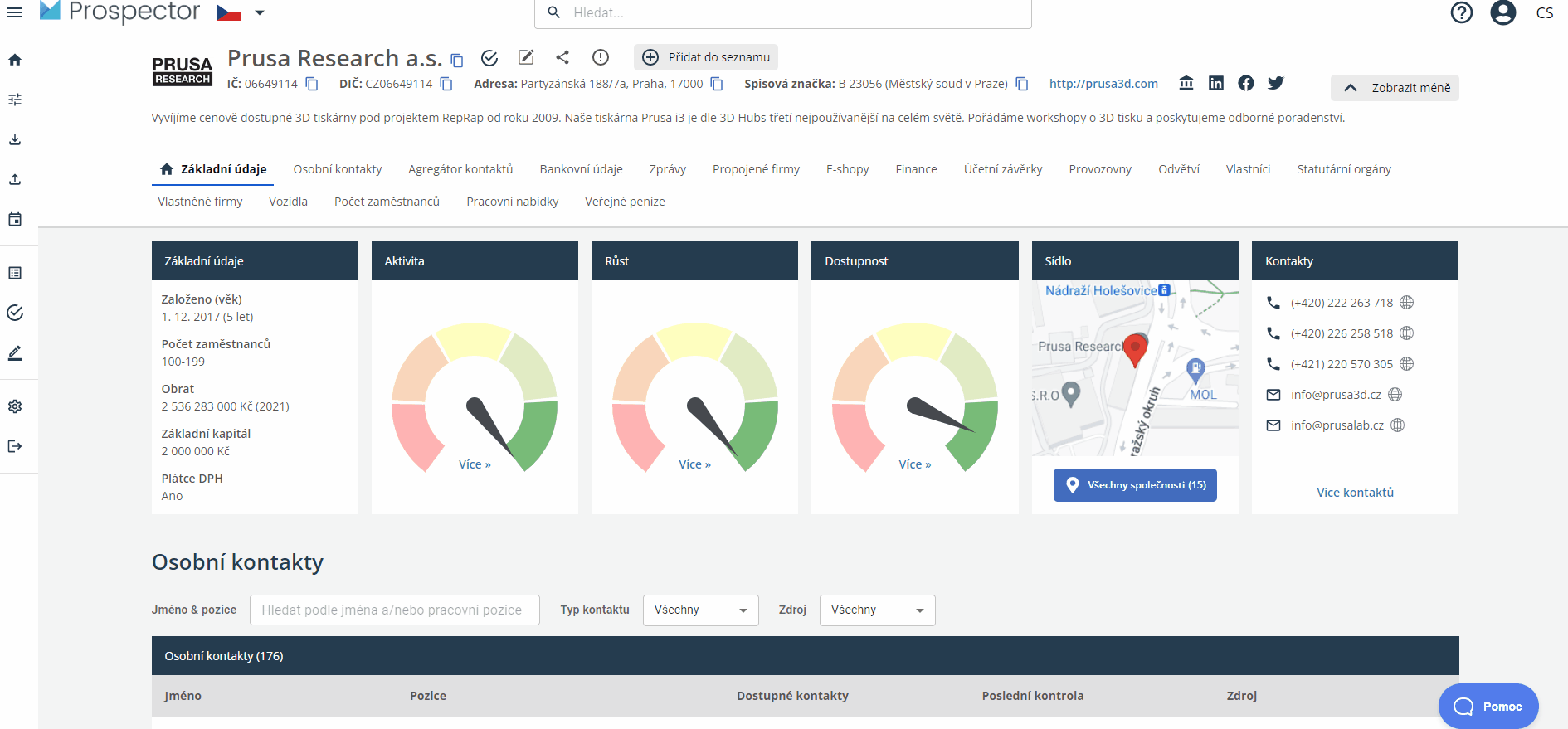Open the Účetní závěrky tab
Image resolution: width=1568 pixels, height=729 pixels.
[1003, 169]
